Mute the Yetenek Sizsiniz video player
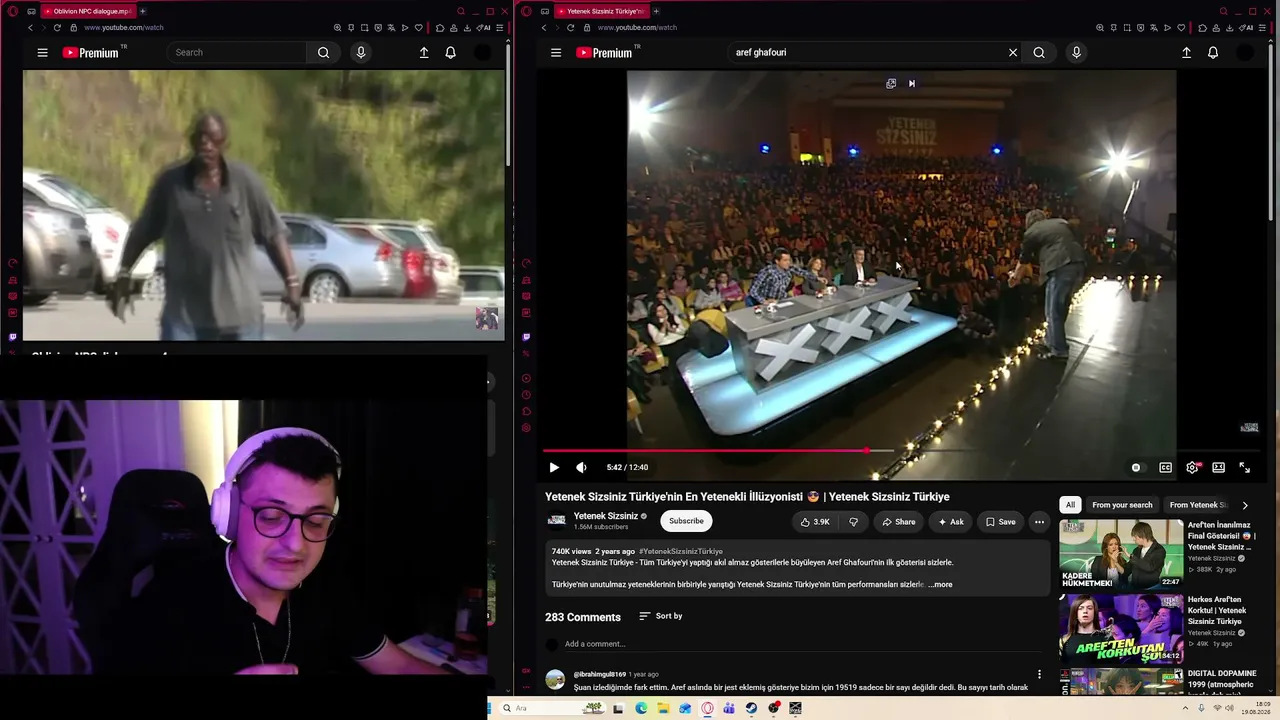 pos(581,467)
